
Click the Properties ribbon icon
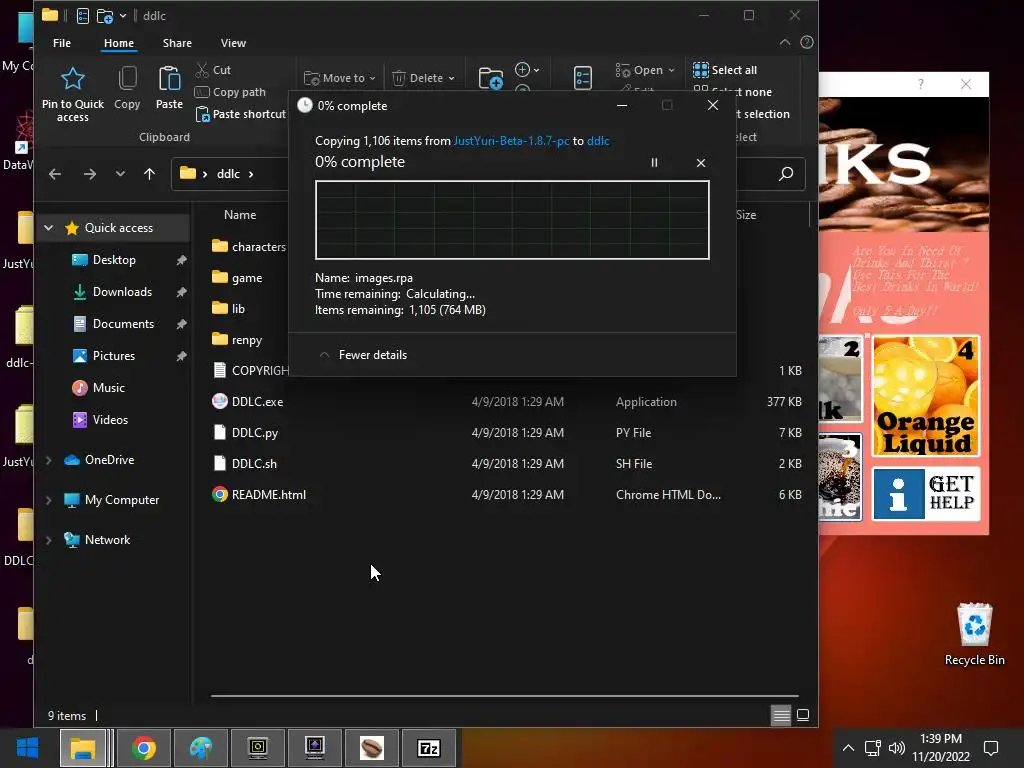tap(583, 78)
